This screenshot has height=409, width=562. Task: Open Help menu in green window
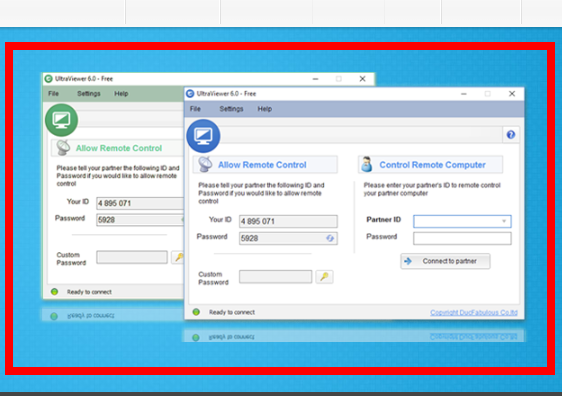pos(121,94)
